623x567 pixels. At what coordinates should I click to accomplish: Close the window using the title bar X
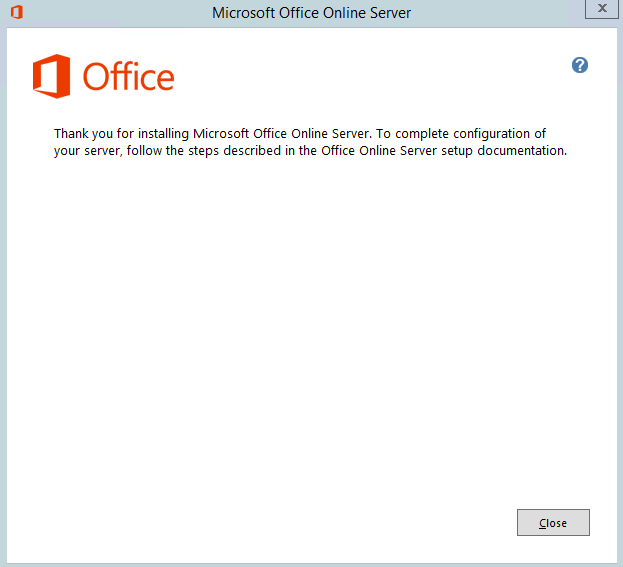click(601, 8)
